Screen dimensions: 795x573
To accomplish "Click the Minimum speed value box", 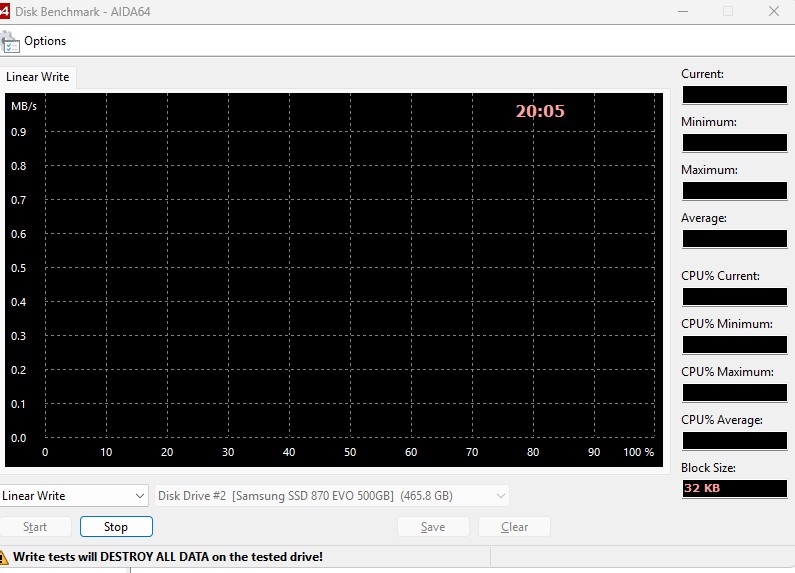I will pos(735,143).
